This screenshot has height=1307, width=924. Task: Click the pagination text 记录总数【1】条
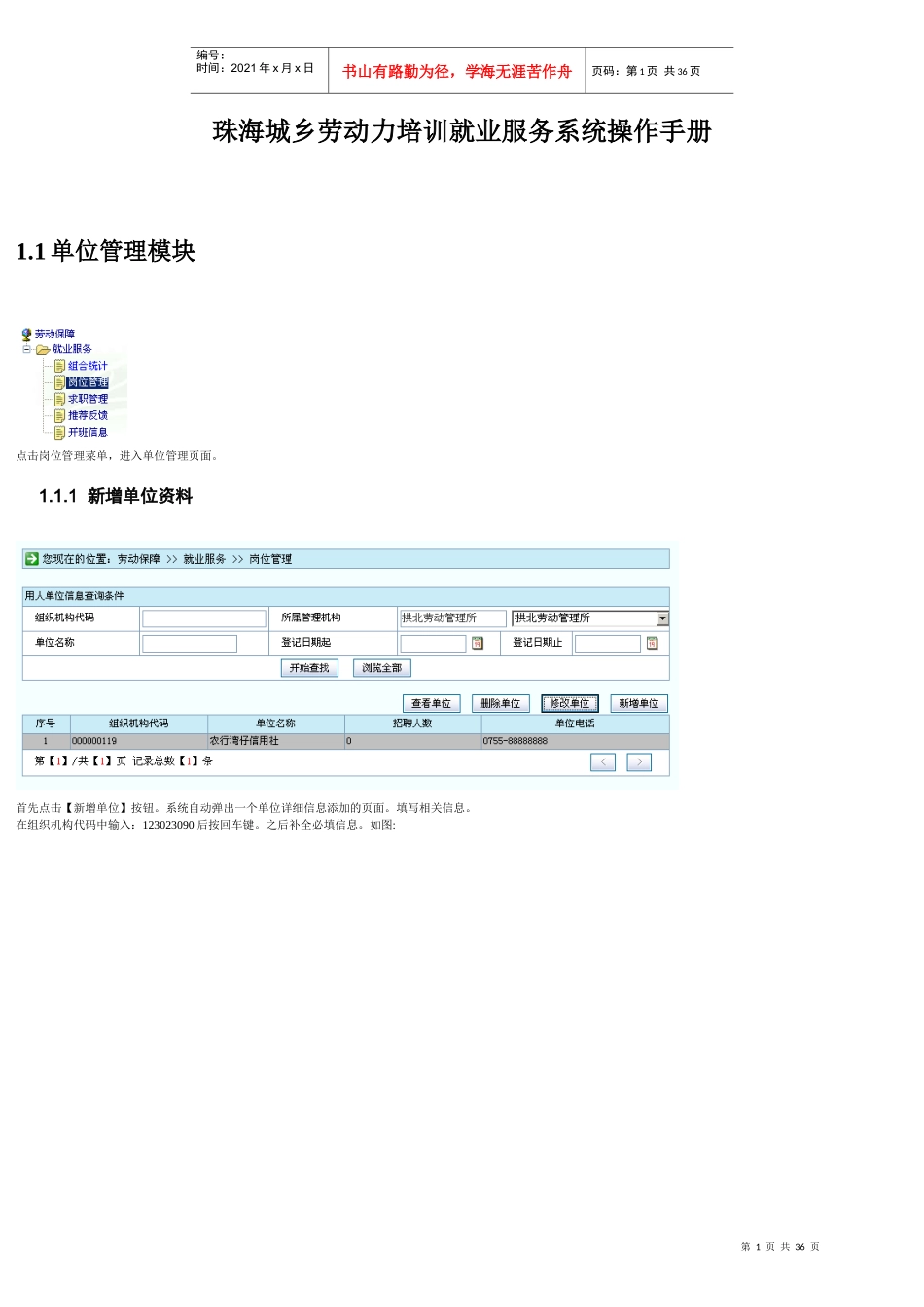(172, 761)
